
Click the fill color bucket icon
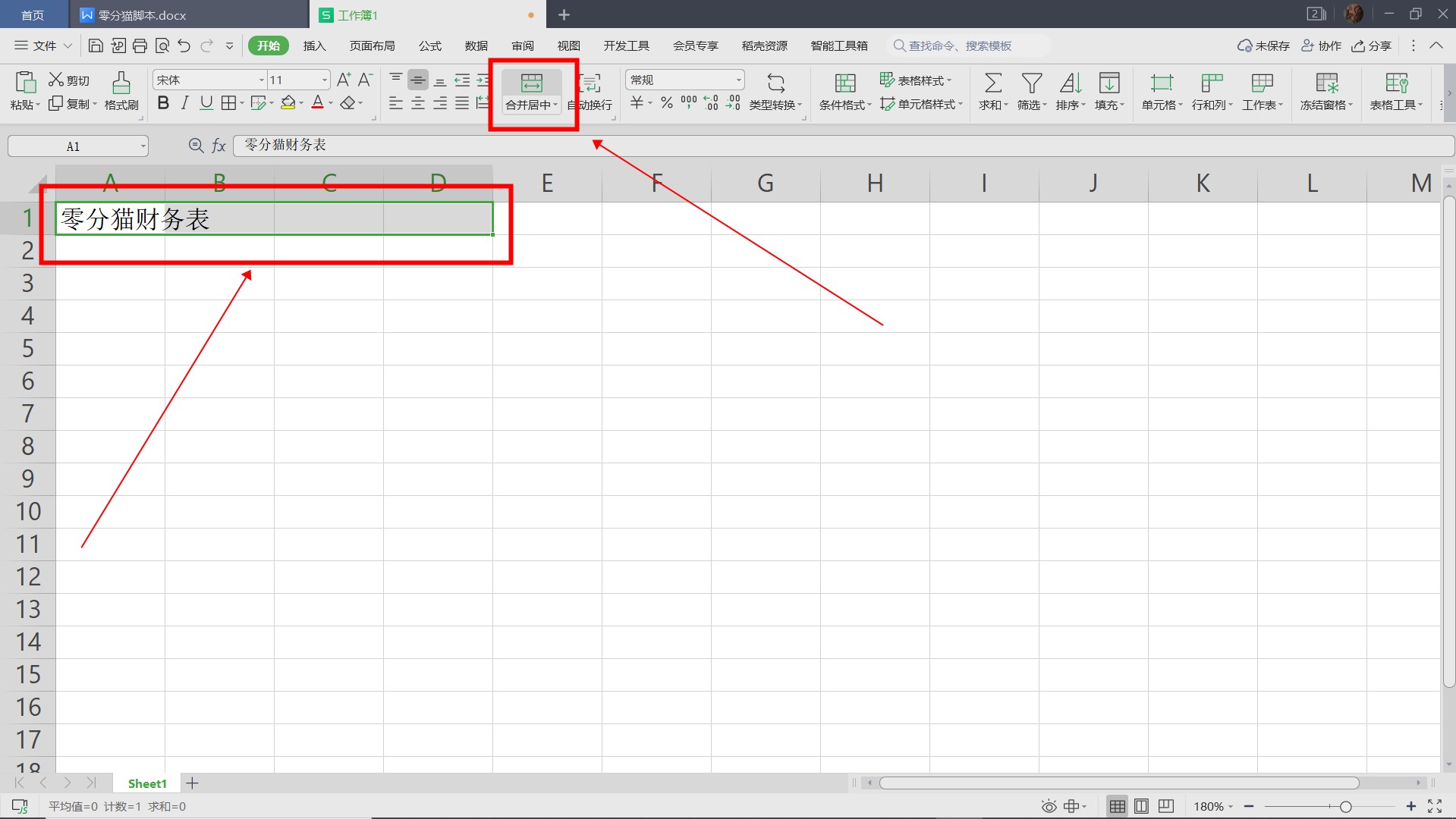pyautogui.click(x=288, y=103)
